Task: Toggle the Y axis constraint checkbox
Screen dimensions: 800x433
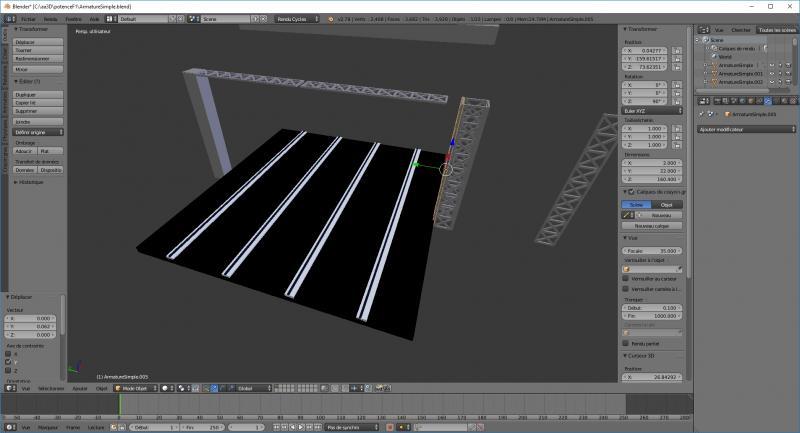Action: point(10,362)
